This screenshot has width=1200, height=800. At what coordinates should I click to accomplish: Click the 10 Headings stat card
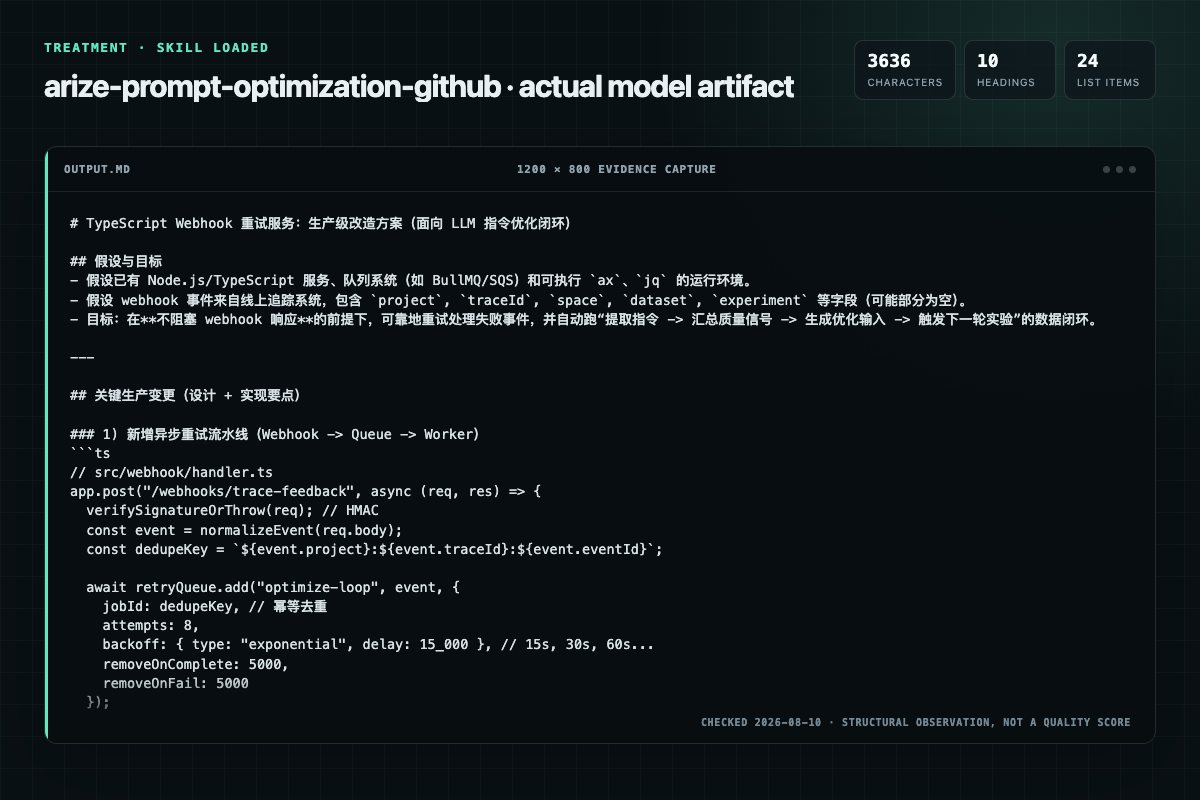(1010, 70)
